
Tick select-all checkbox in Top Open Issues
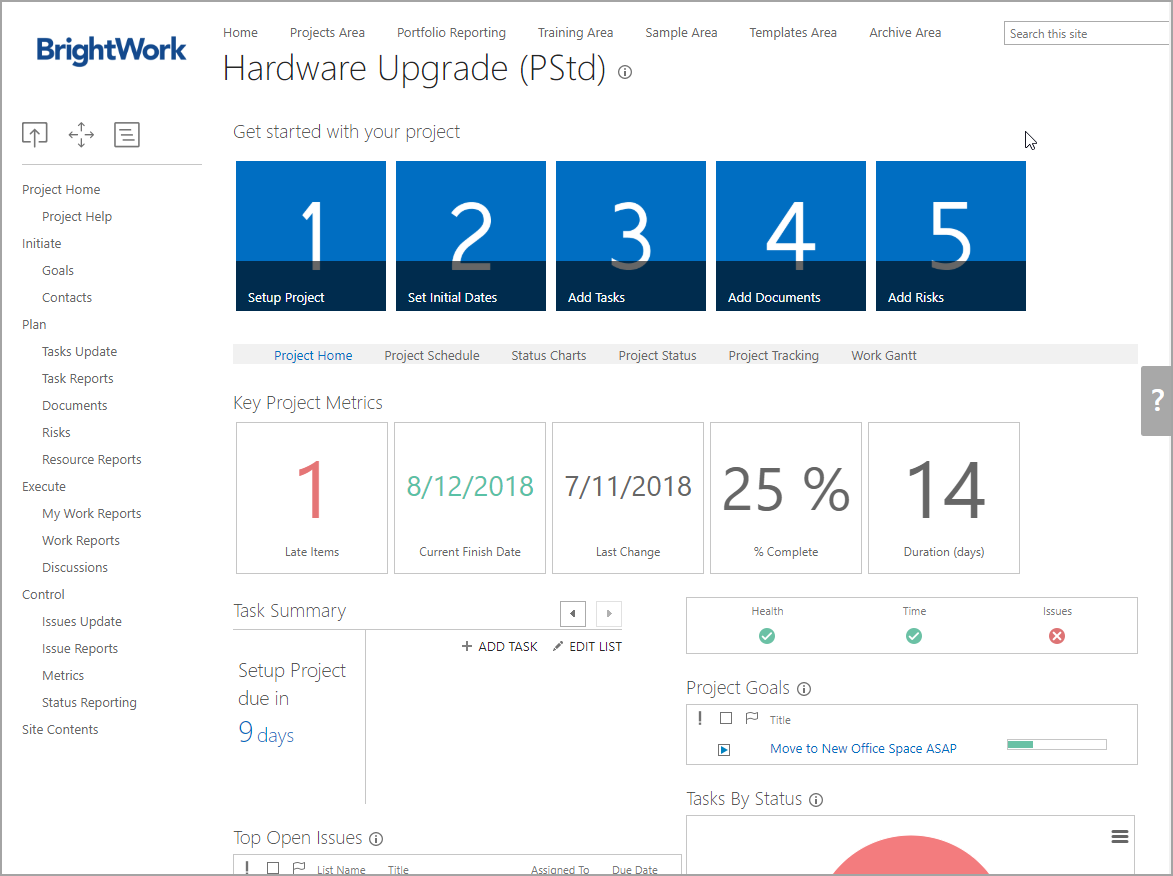[273, 868]
